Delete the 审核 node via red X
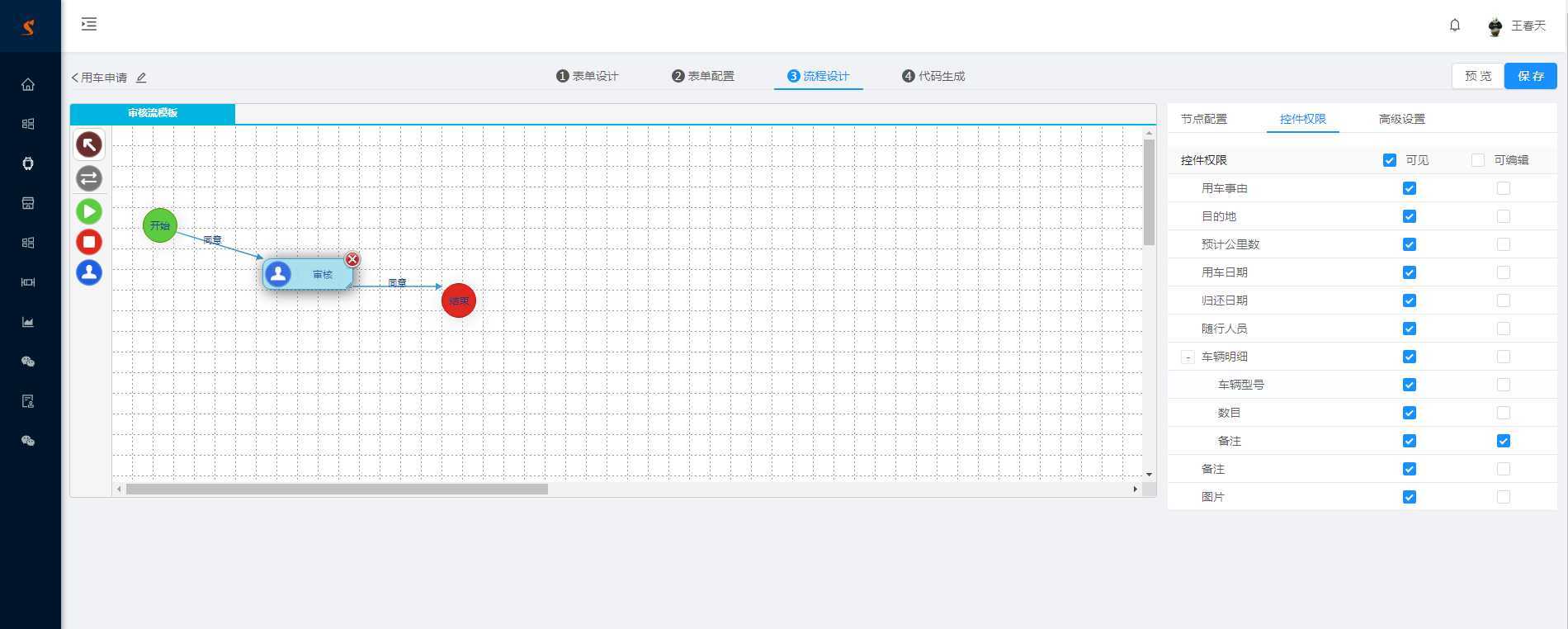 coord(352,259)
